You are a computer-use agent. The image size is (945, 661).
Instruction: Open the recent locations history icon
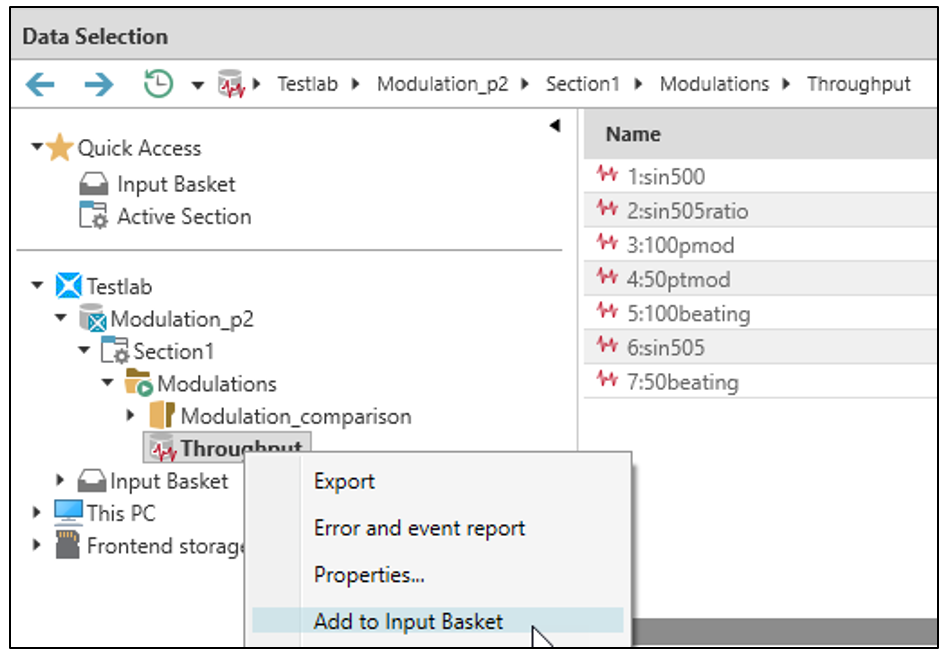[x=158, y=84]
